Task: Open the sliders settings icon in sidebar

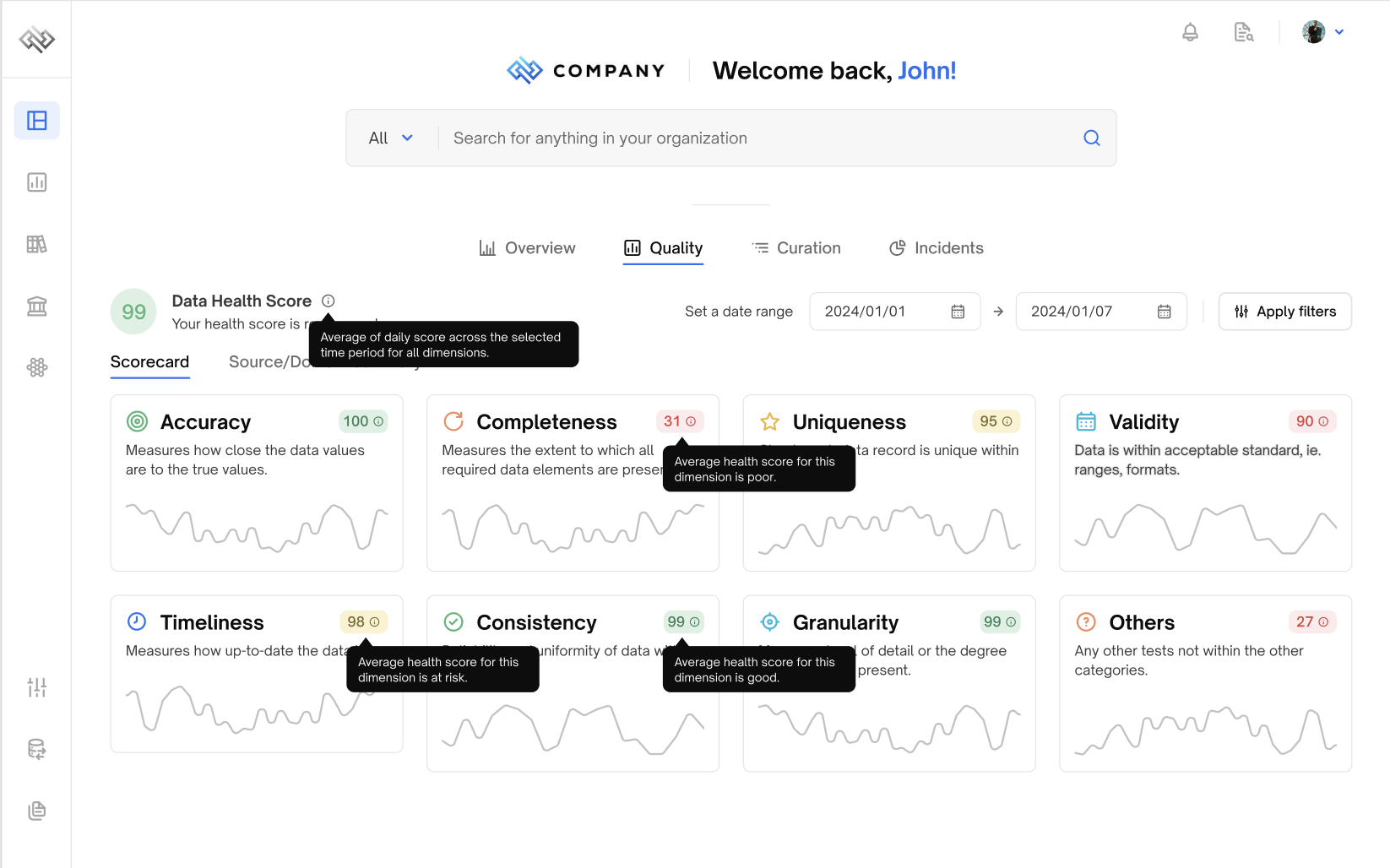Action: point(37,687)
